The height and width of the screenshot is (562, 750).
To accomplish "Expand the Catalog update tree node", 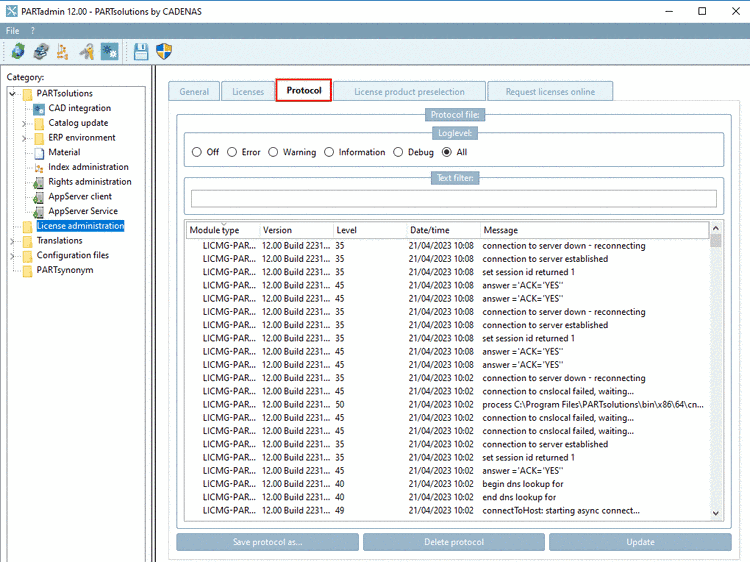I will pos(24,123).
